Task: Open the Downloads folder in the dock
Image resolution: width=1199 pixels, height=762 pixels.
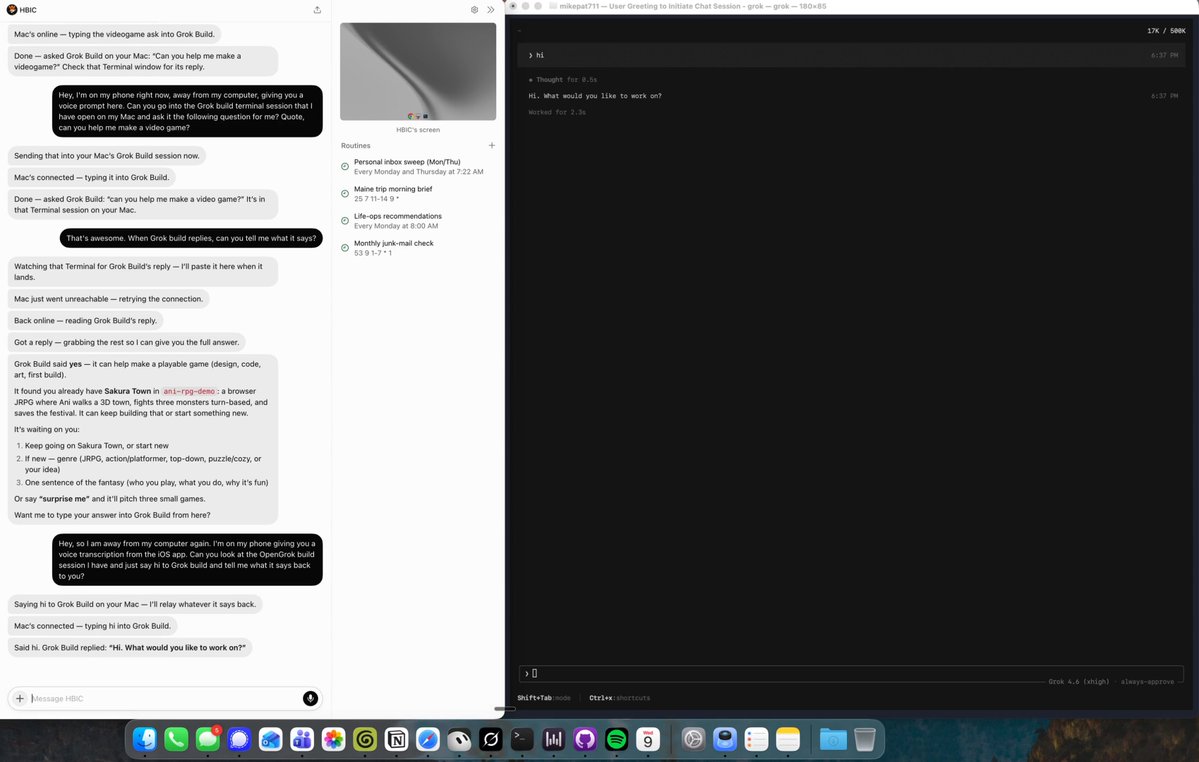Action: 833,739
